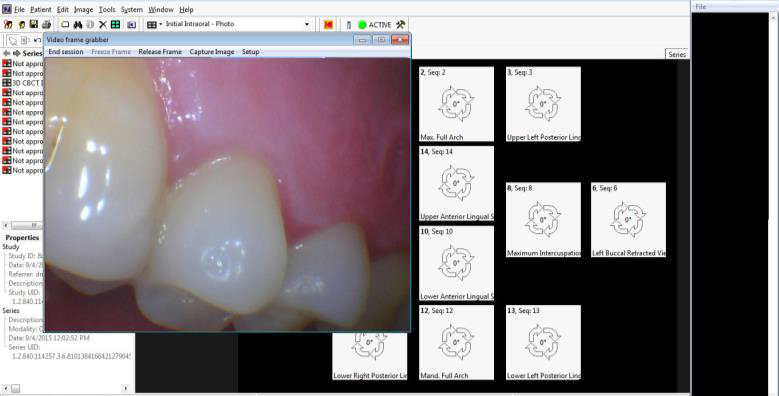Click Release Frame in frame grabber
779x396 pixels.
(x=160, y=52)
